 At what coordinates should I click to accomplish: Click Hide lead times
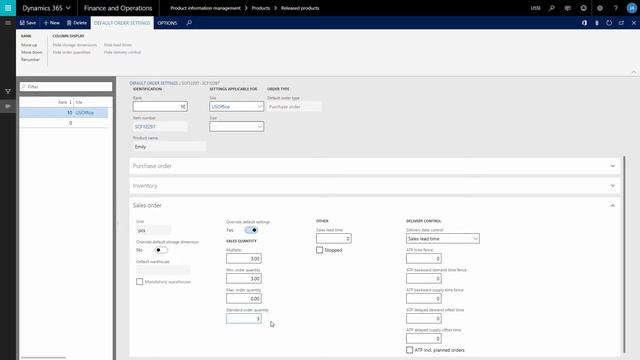pos(118,45)
